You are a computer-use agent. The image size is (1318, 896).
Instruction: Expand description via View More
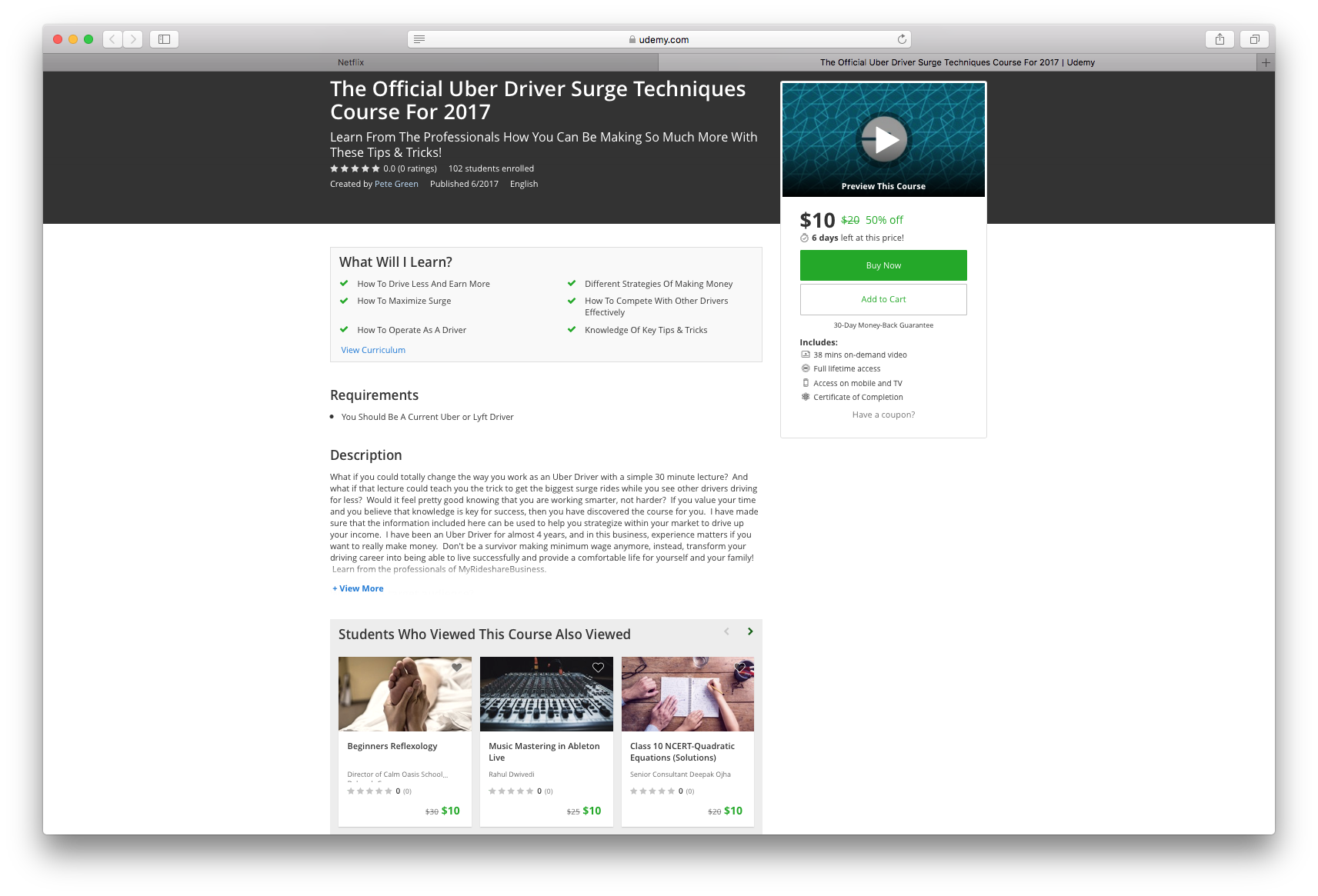click(x=358, y=588)
